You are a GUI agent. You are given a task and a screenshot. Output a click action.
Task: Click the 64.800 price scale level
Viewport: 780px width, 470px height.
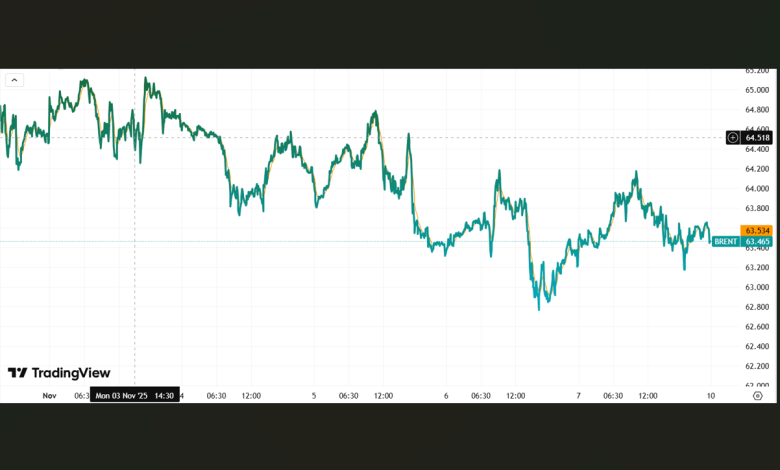757,110
